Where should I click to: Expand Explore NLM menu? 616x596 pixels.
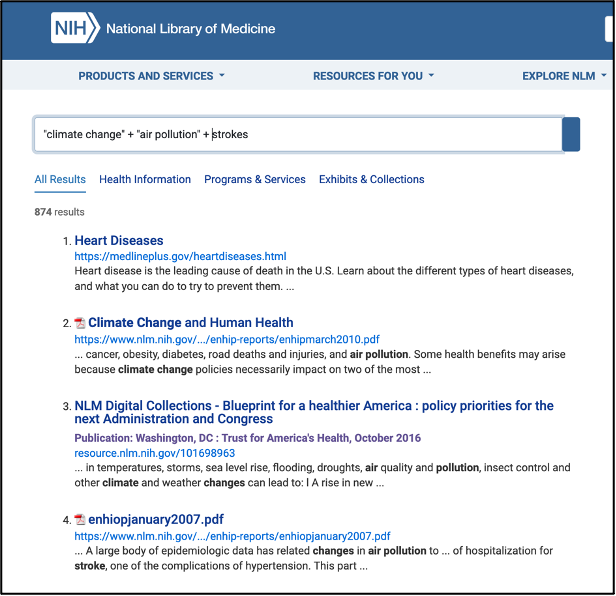point(564,76)
